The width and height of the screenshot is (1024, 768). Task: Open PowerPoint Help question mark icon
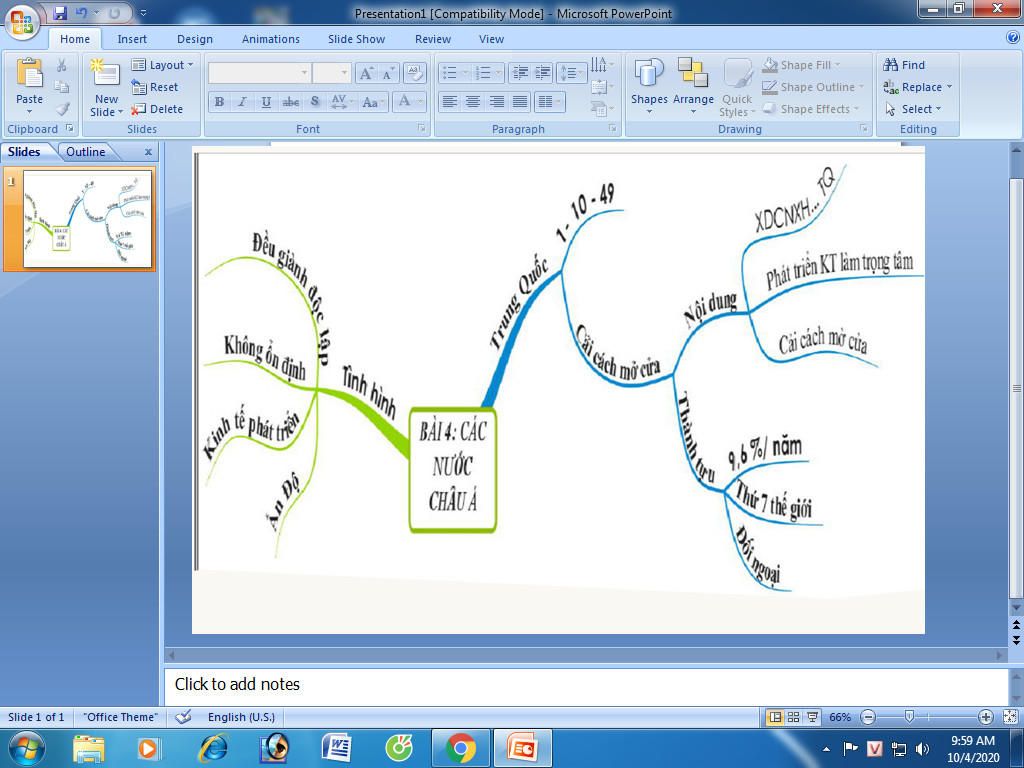point(1013,38)
